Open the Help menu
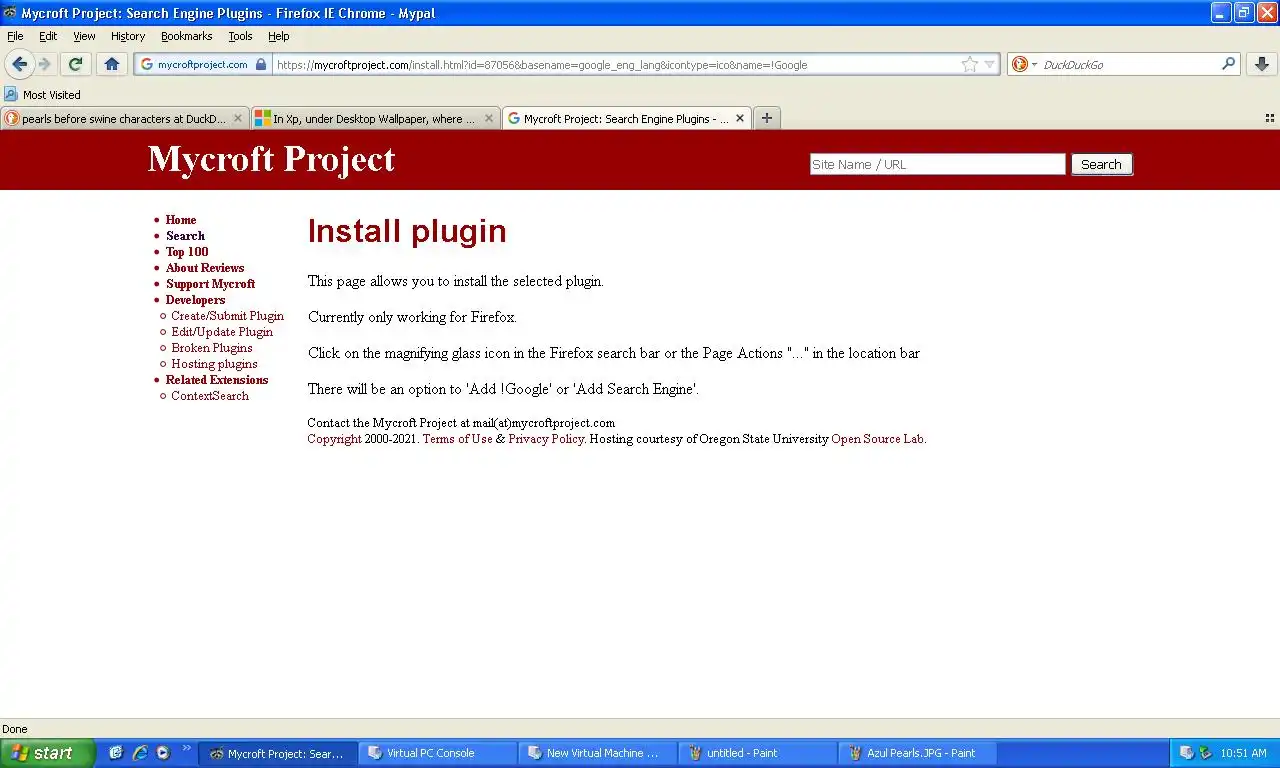Image resolution: width=1280 pixels, height=768 pixels. [x=278, y=36]
